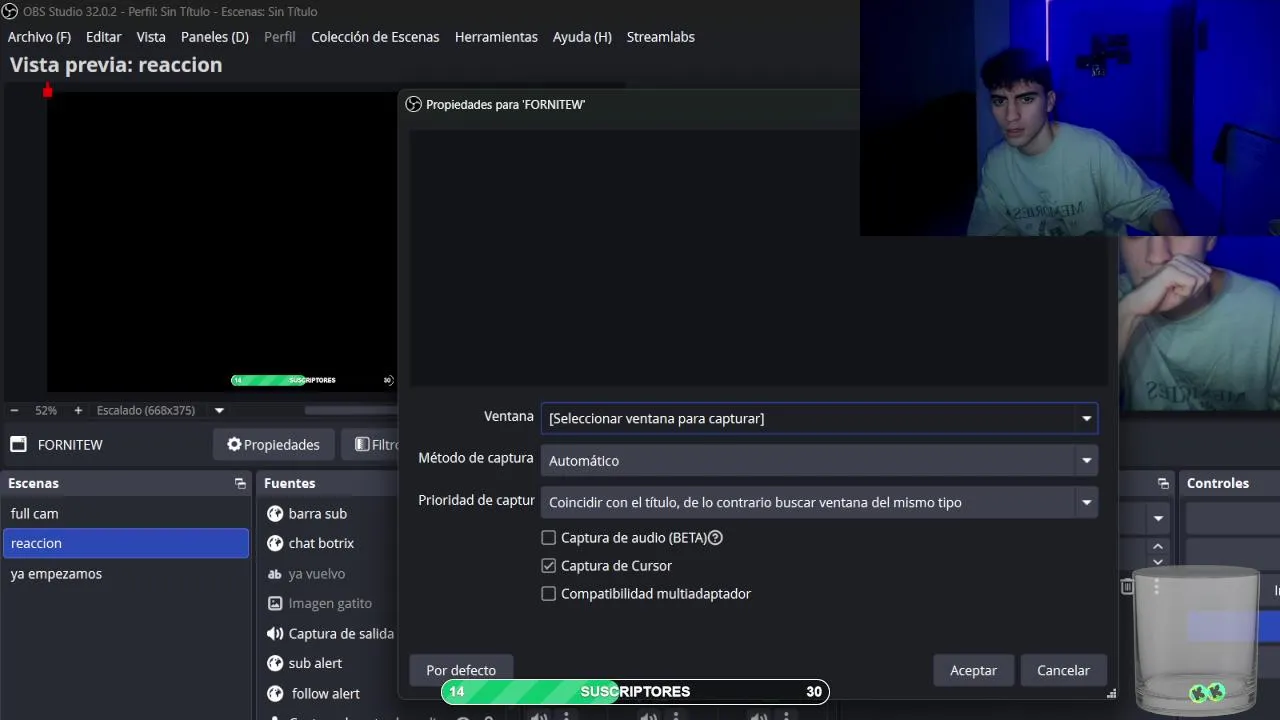Click the 52% zoom level text
Viewport: 1280px width, 720px height.
point(46,410)
